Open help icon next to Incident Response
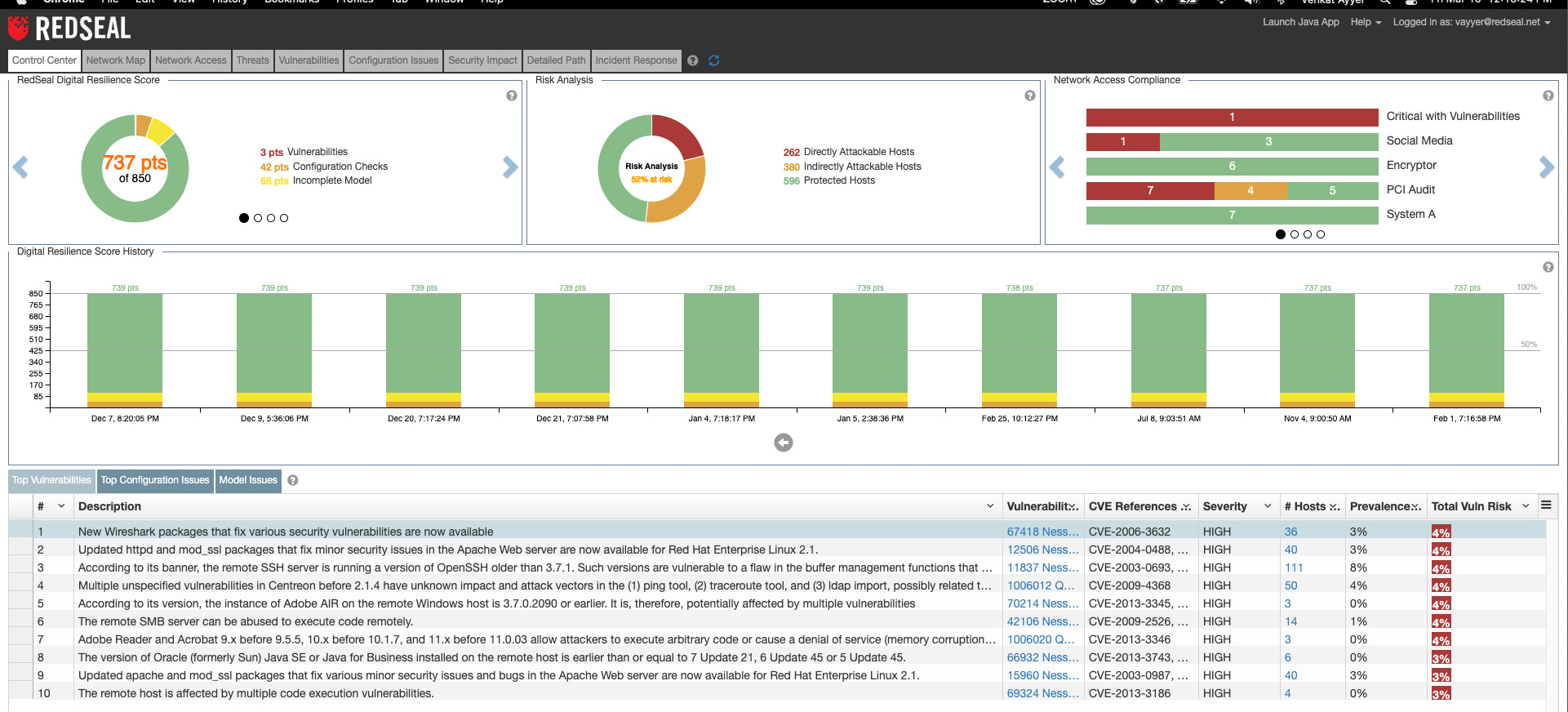Screen dimensions: 1568x712 pyautogui.click(x=693, y=60)
